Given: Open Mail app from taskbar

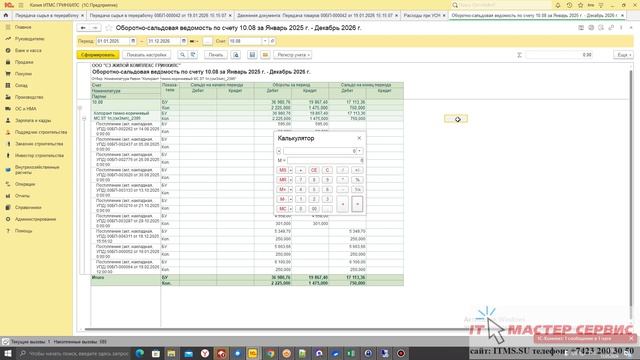Looking at the screenshot, I should tap(189, 353).
